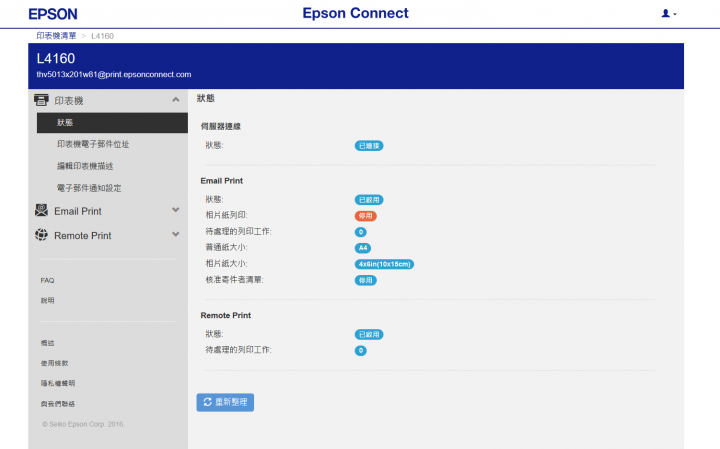Open the FAQ link
This screenshot has width=720, height=449.
[x=47, y=281]
